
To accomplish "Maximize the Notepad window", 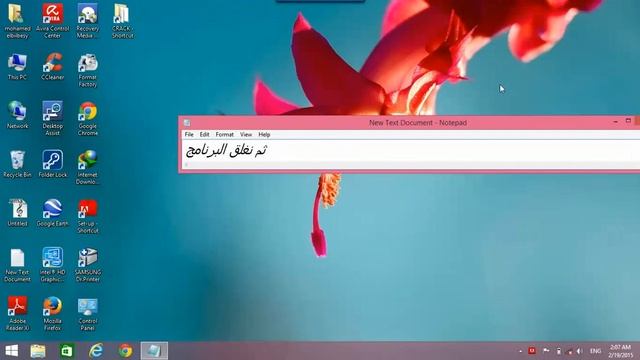I will tap(628, 121).
